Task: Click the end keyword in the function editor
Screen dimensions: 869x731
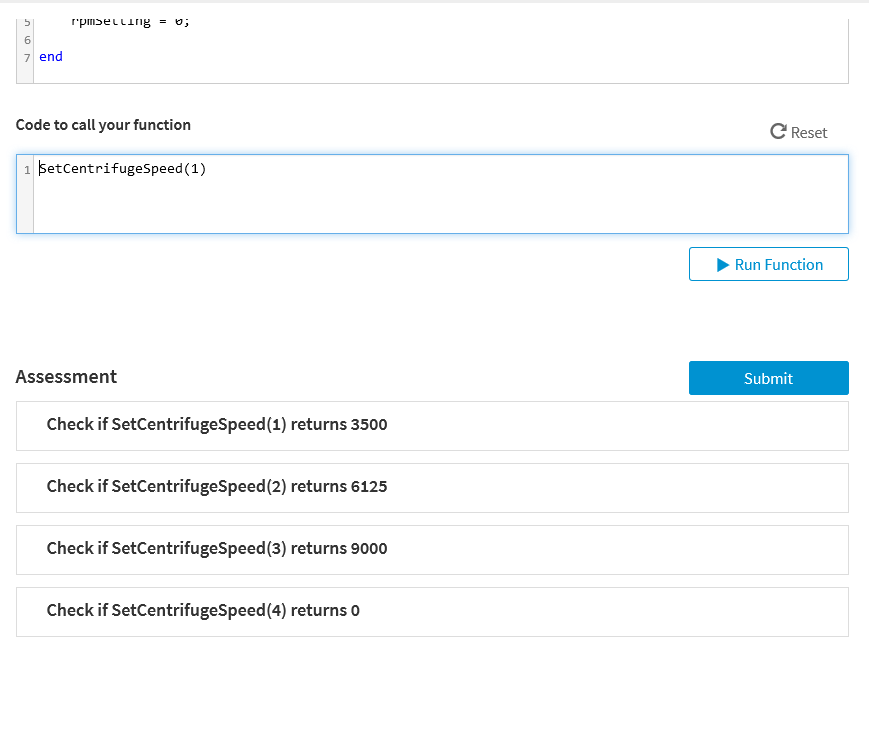Action: (50, 56)
